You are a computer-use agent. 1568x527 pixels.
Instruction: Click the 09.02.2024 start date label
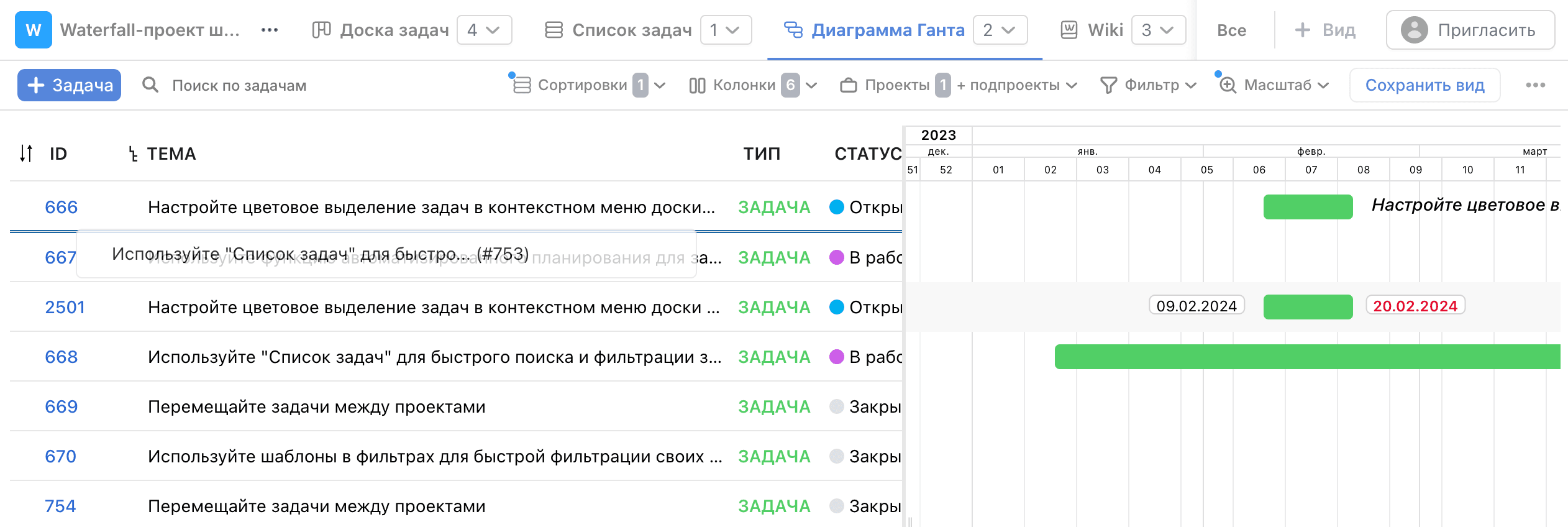tap(1197, 306)
